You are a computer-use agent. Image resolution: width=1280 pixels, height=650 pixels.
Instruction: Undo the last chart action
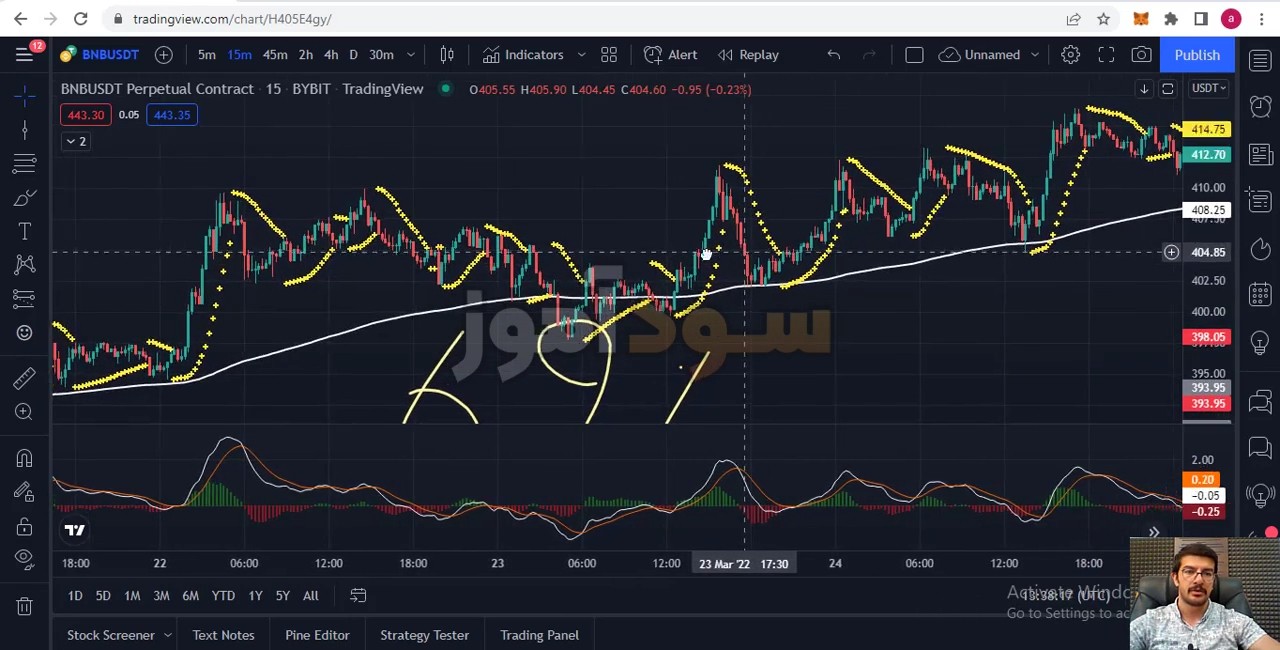point(833,55)
